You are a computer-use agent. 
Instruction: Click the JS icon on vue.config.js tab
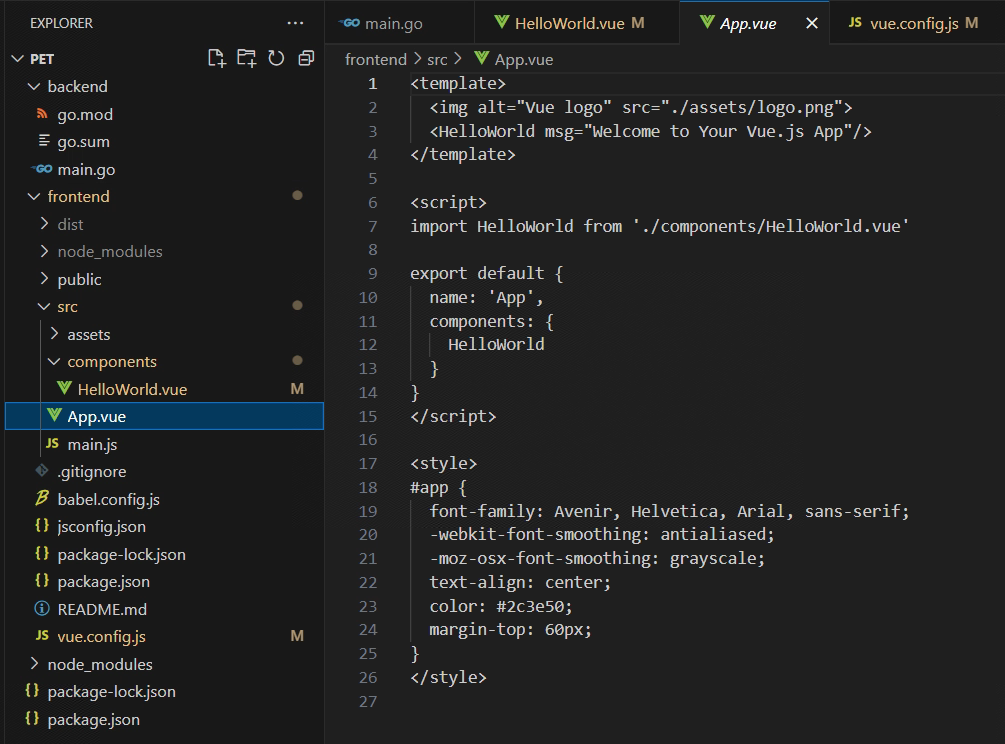pyautogui.click(x=855, y=23)
